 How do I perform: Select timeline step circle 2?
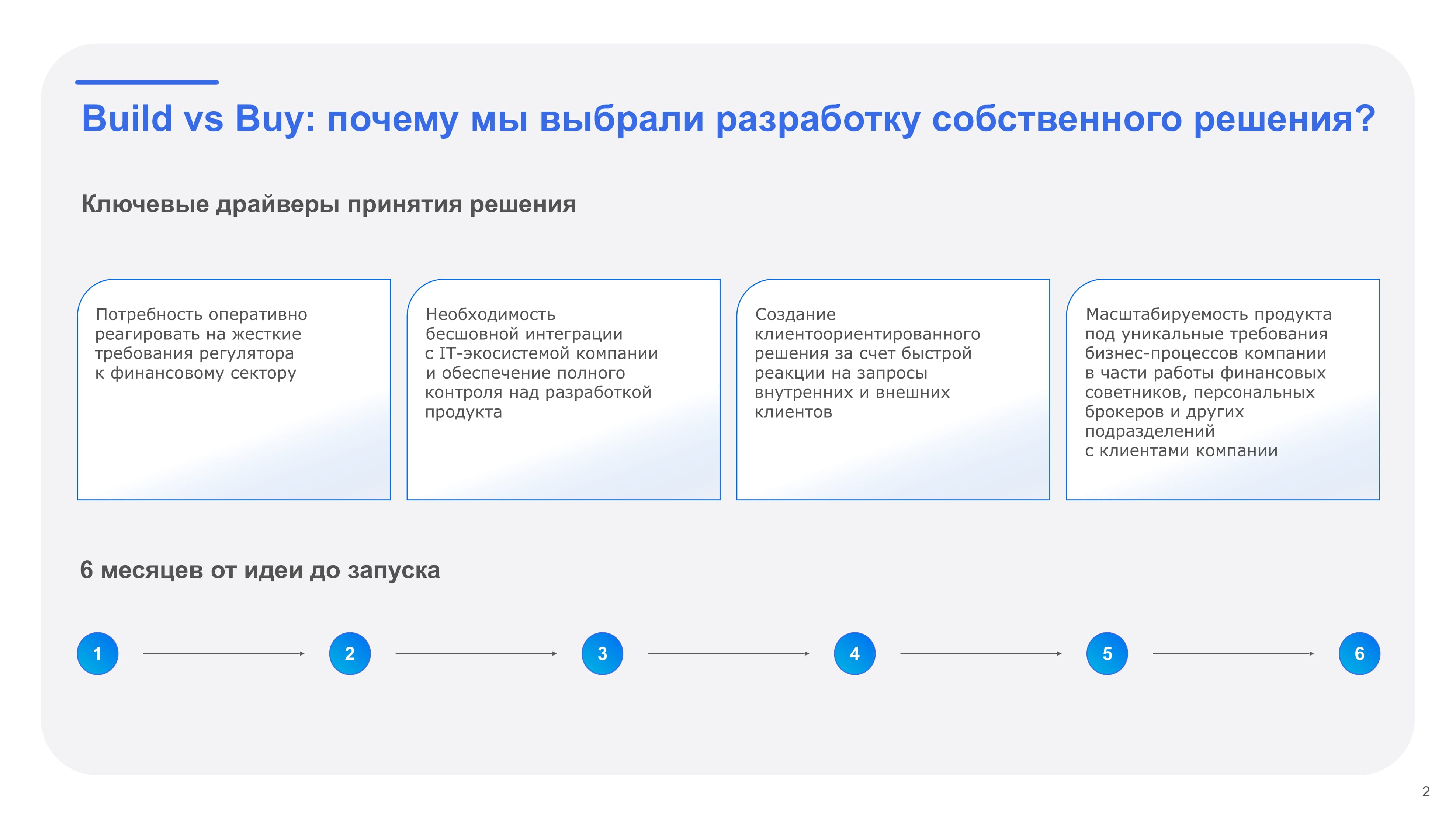click(350, 653)
